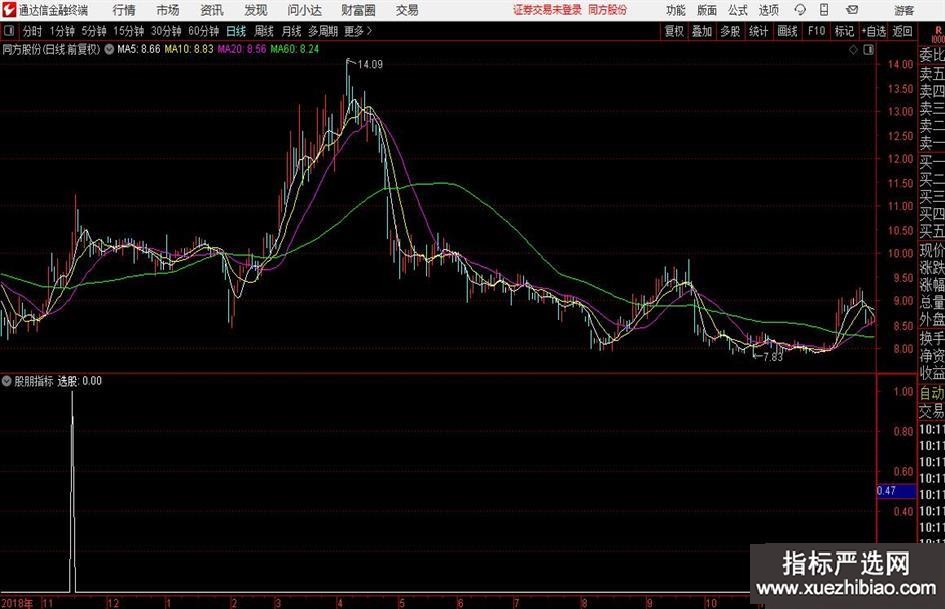Screen dimensions: 945x609
Task: Open the mobile phone icon
Action: coord(824,10)
